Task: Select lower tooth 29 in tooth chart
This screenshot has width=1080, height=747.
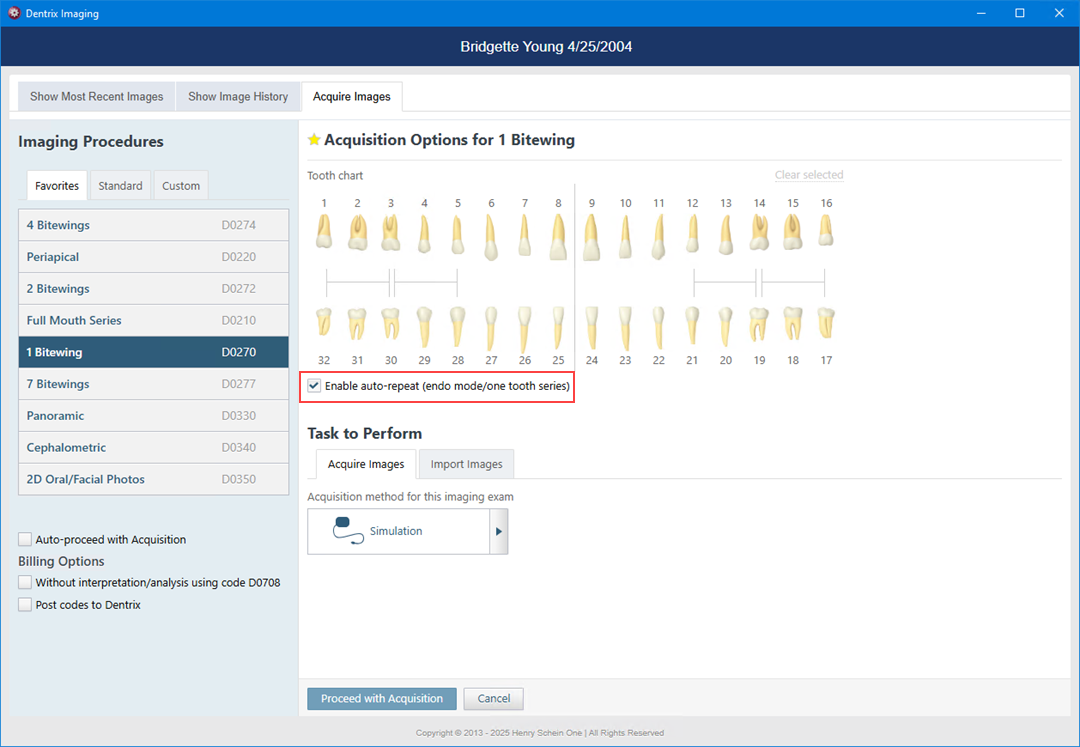Action: tap(424, 326)
